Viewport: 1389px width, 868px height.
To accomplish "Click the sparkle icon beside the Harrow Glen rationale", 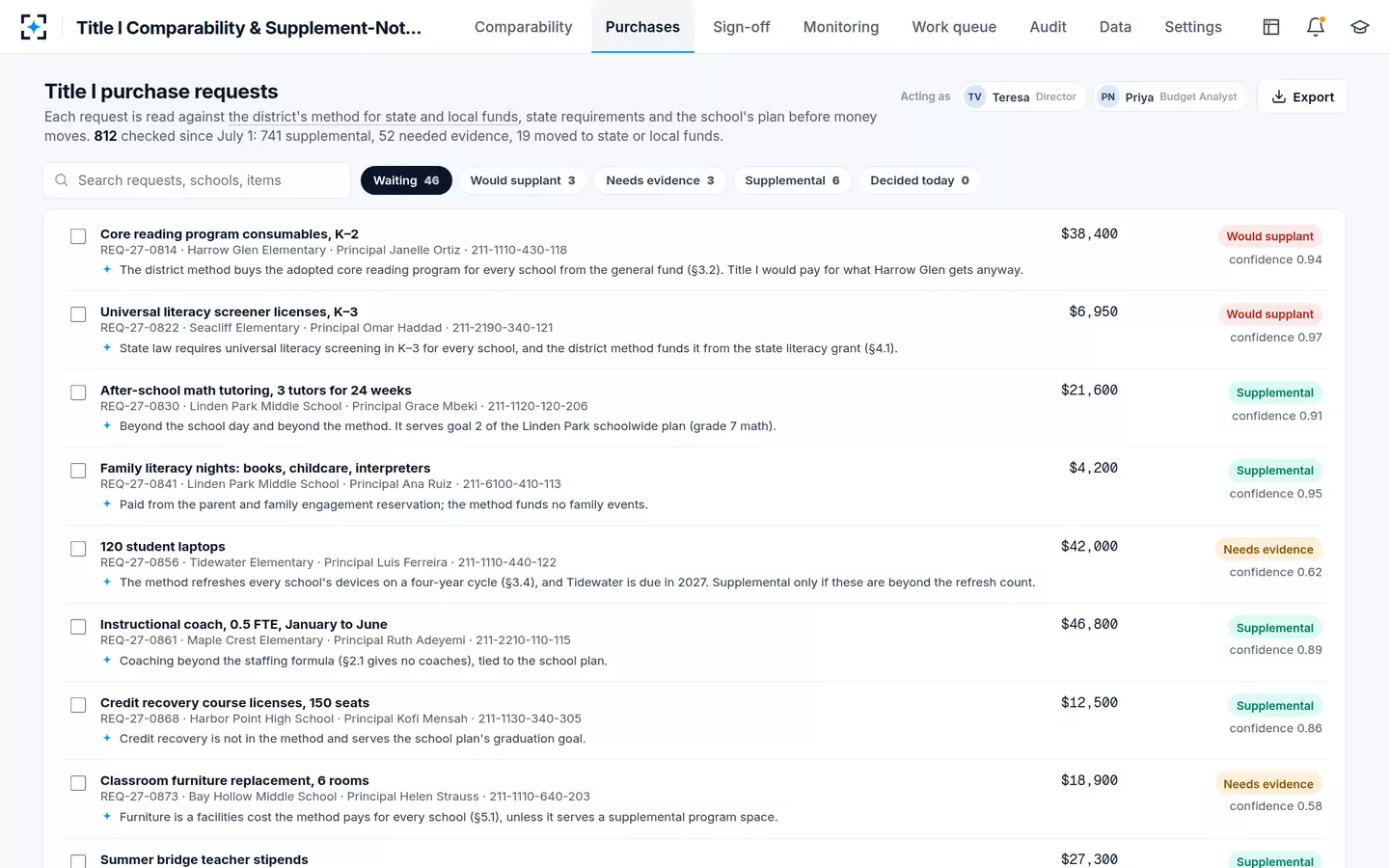I will (107, 270).
